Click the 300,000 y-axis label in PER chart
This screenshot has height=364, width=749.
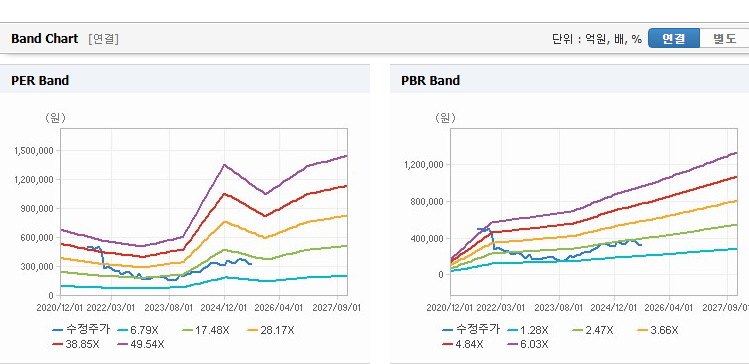(38, 267)
